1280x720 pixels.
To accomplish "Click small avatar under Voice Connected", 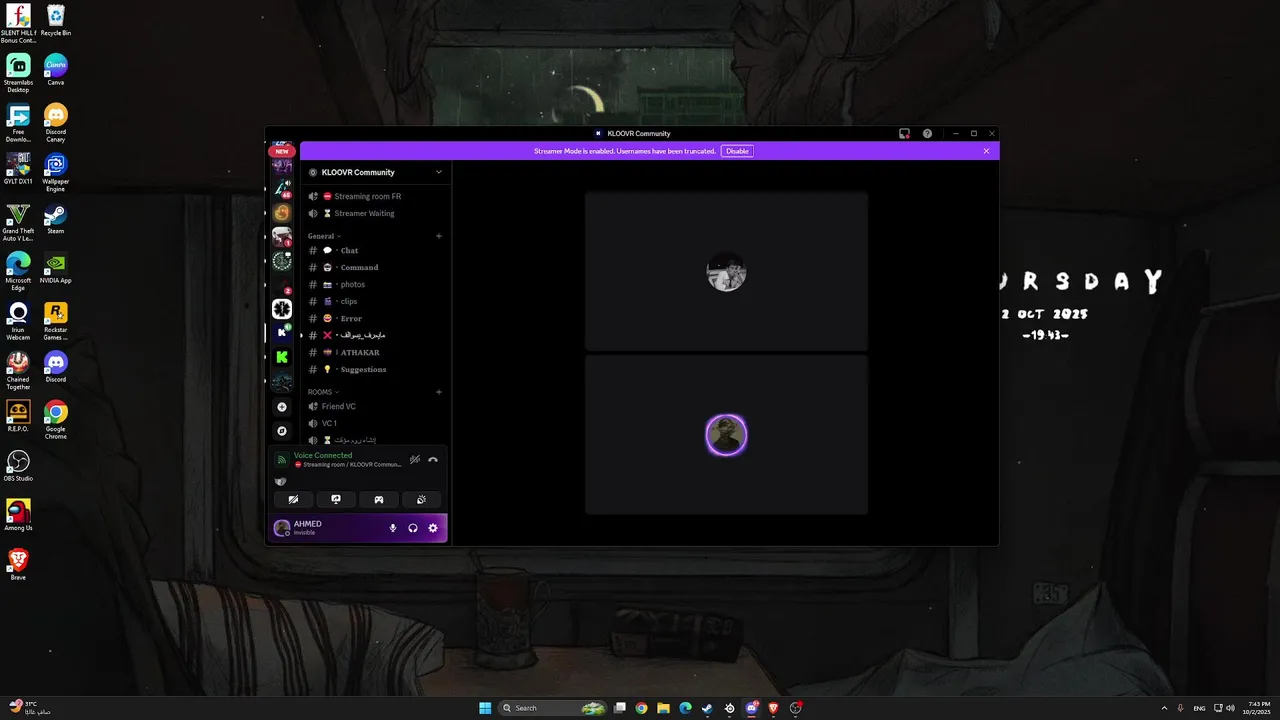I will [281, 481].
